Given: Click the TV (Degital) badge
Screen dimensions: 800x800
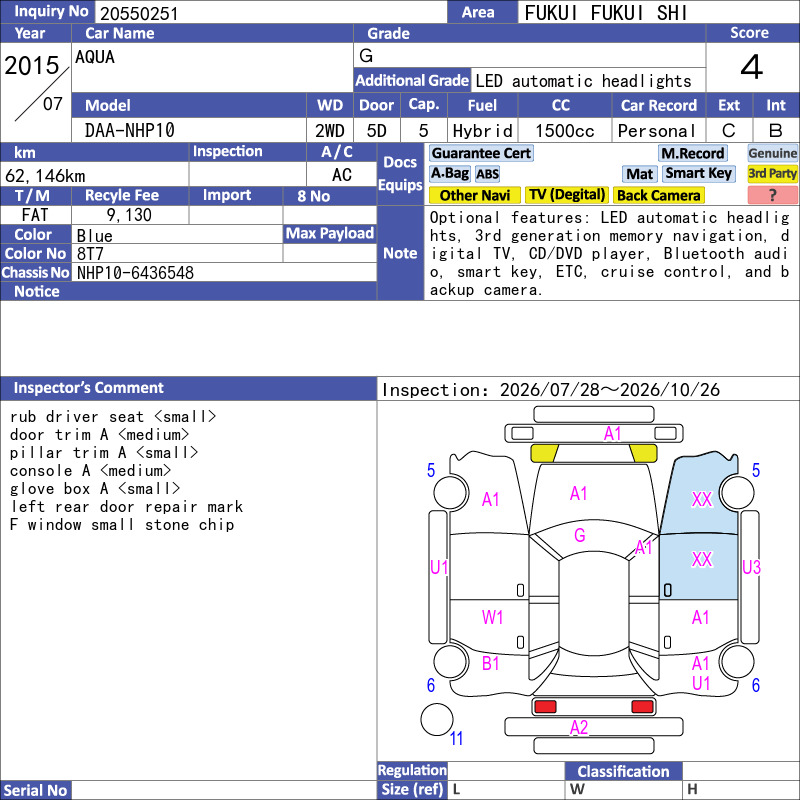Looking at the screenshot, I should click(x=567, y=195).
